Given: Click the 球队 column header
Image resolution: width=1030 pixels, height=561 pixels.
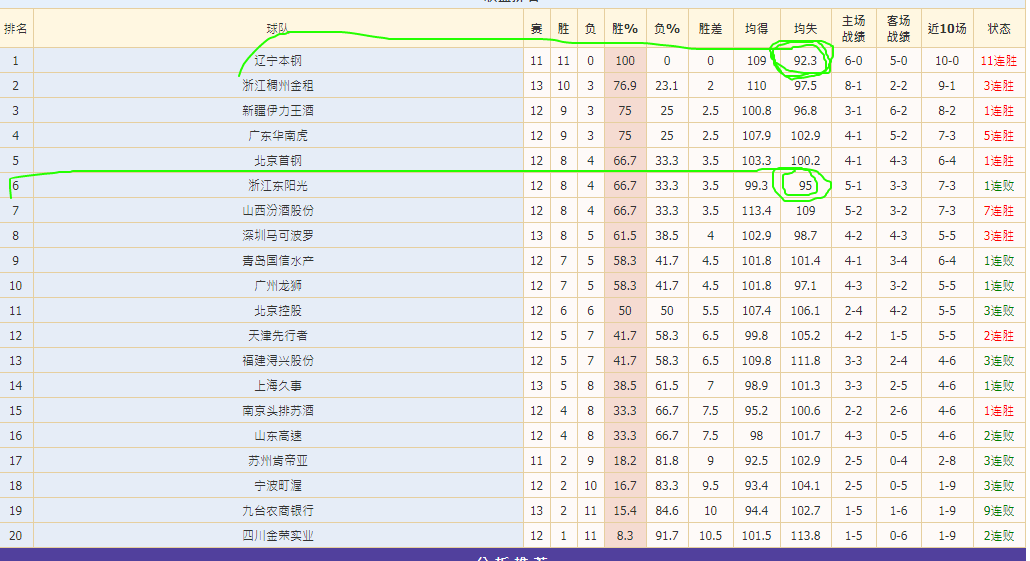Looking at the screenshot, I should point(278,28).
